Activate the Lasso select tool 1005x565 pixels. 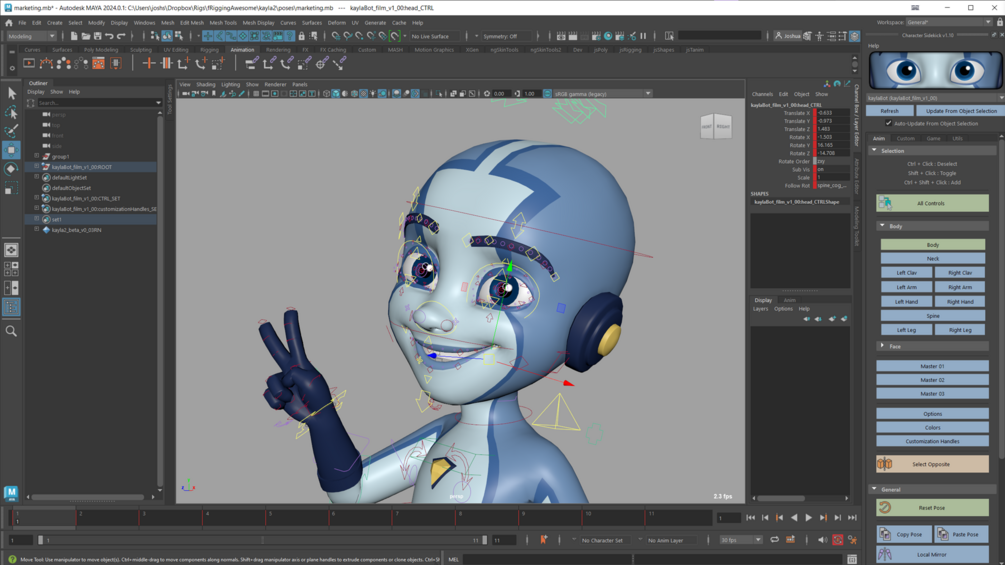coord(11,113)
